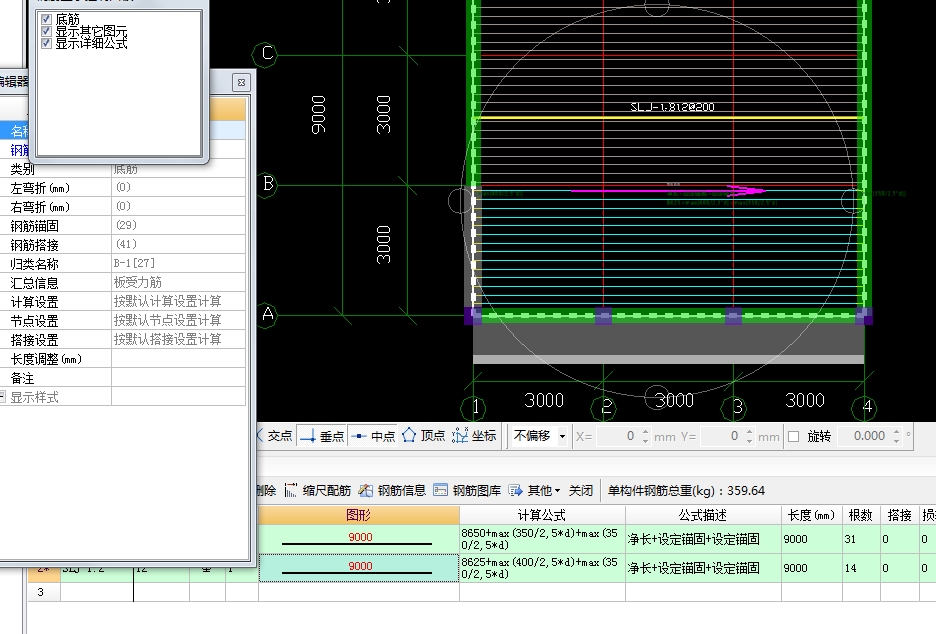
Task: Enable the 顶点 vertex snap
Action: (x=424, y=436)
